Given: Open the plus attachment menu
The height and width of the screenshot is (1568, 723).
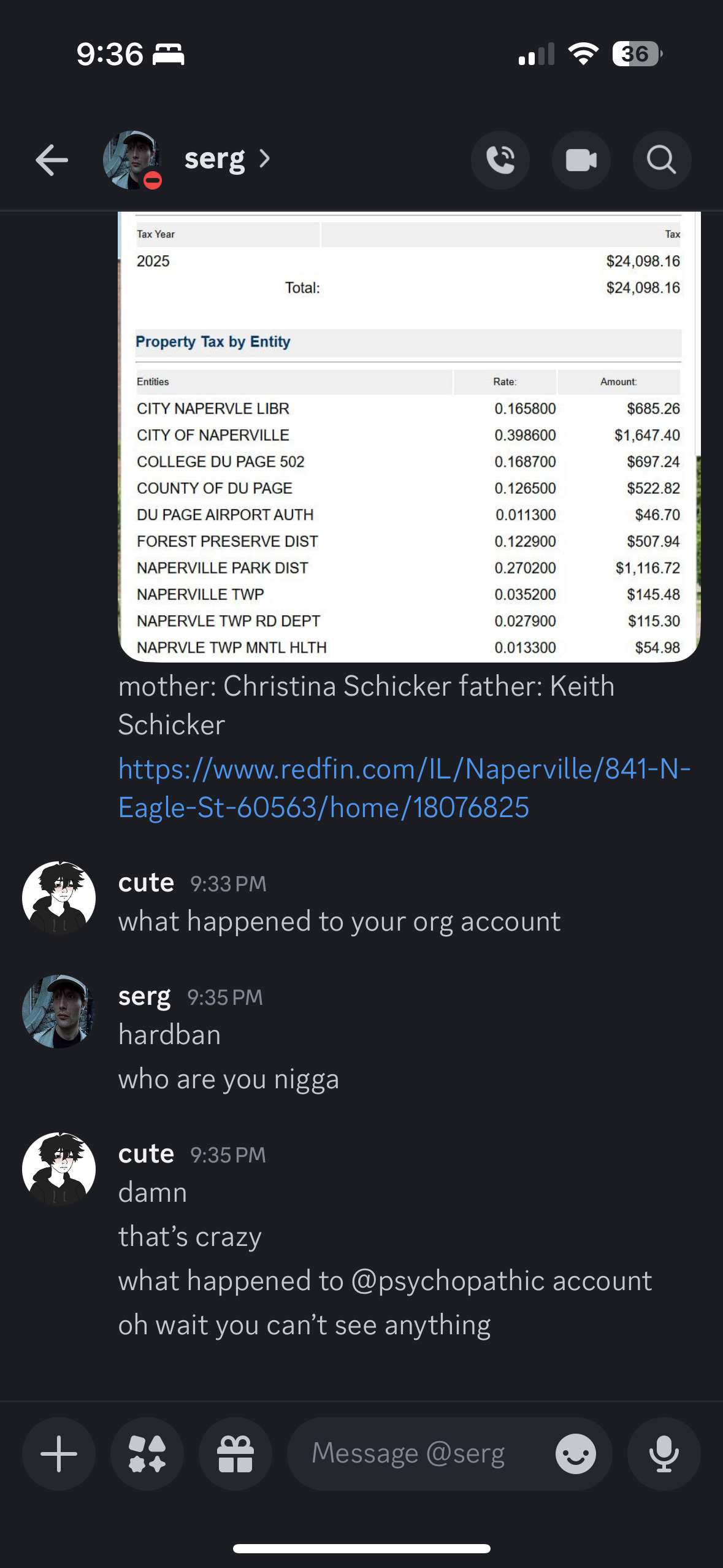Looking at the screenshot, I should coord(59,1453).
